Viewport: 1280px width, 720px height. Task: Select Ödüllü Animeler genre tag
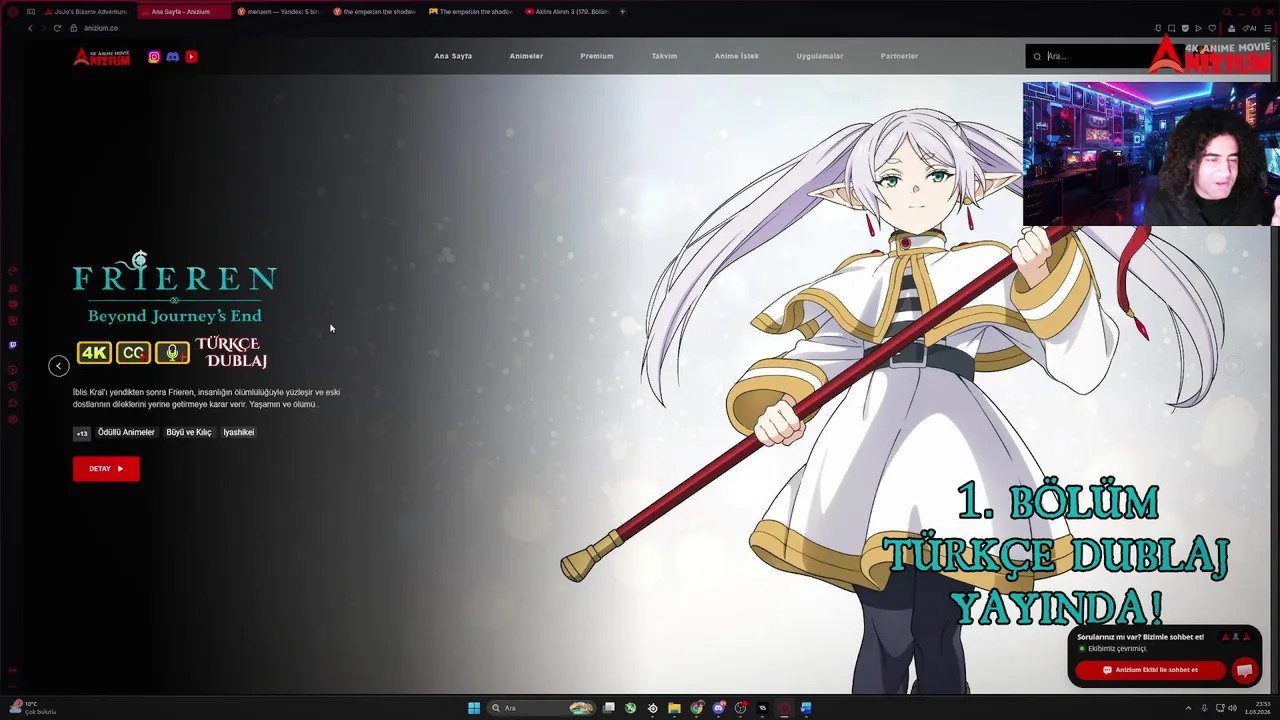126,432
